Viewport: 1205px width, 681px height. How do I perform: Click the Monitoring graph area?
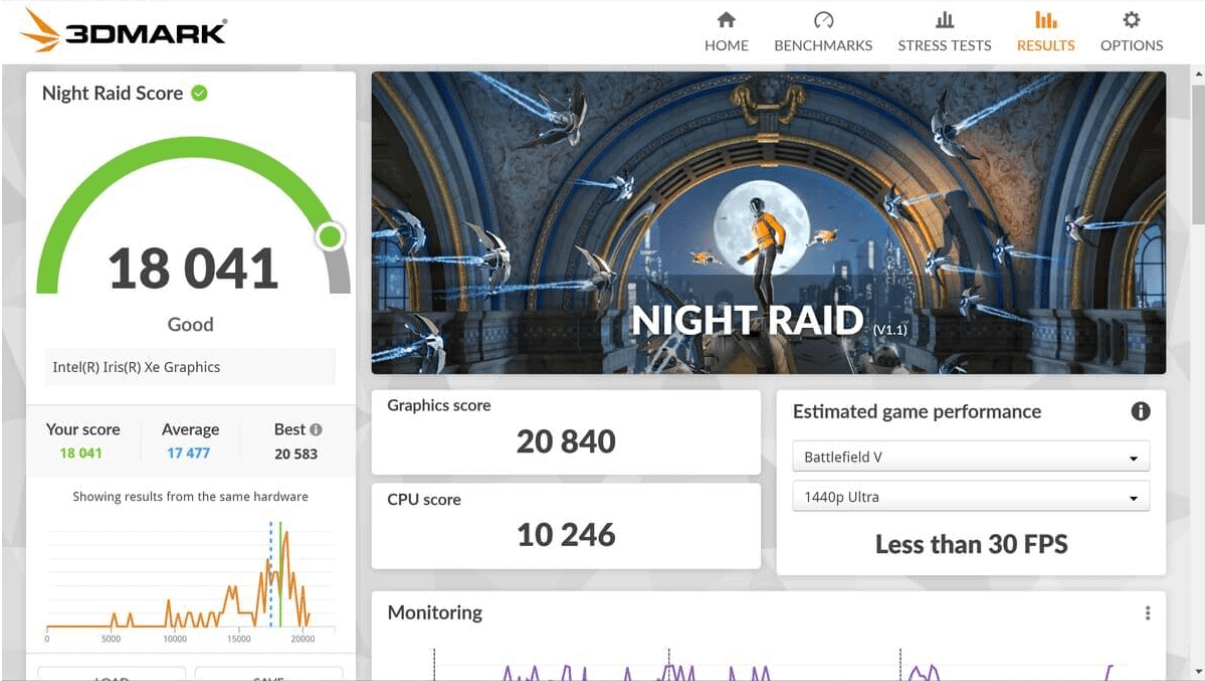[x=768, y=665]
